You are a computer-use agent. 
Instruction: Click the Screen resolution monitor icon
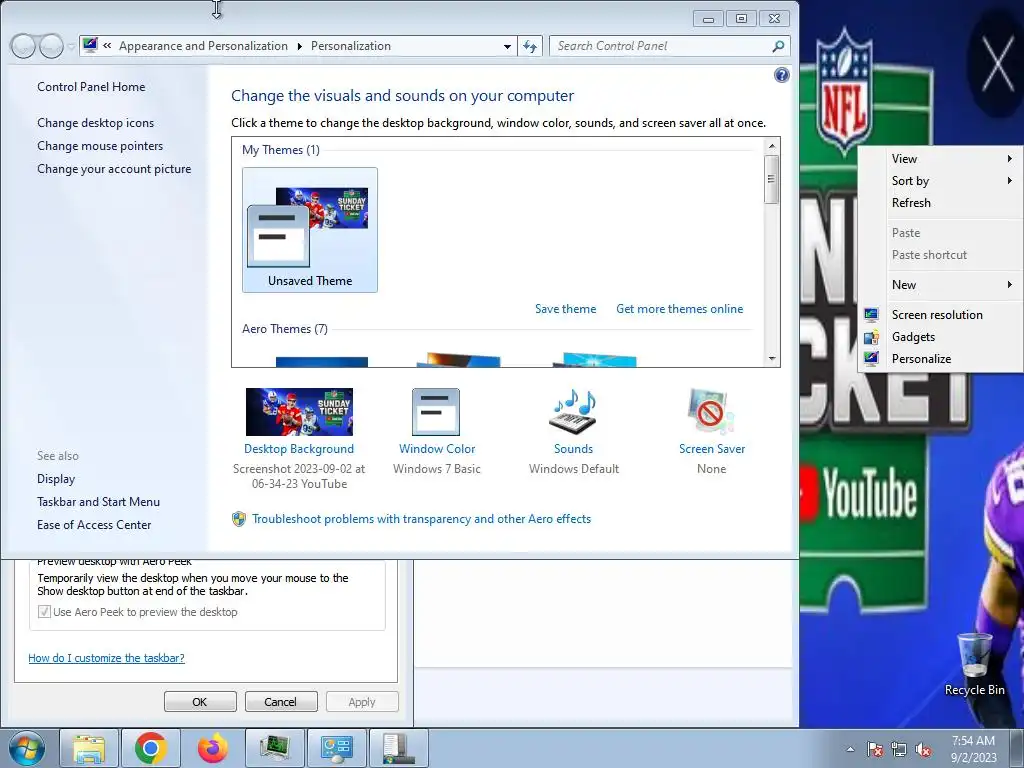(x=871, y=315)
